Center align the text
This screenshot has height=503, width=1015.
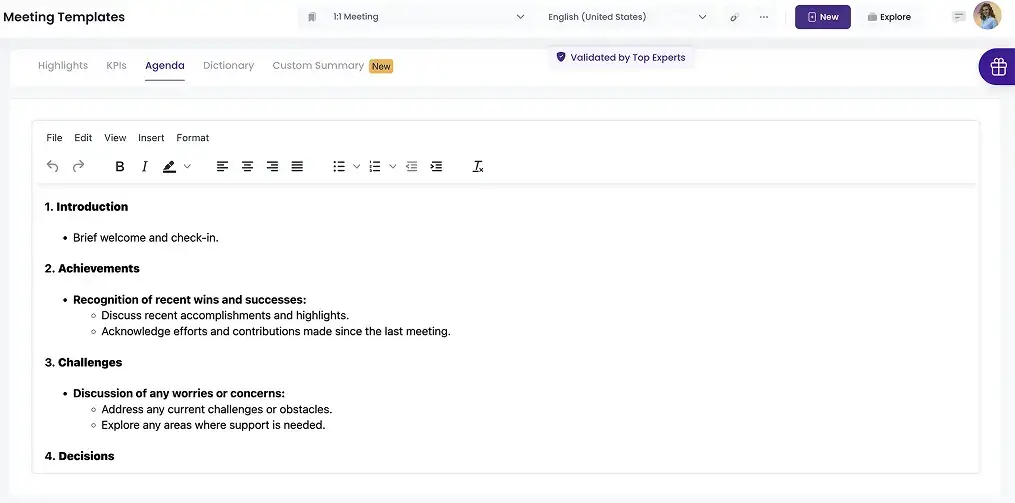click(247, 167)
